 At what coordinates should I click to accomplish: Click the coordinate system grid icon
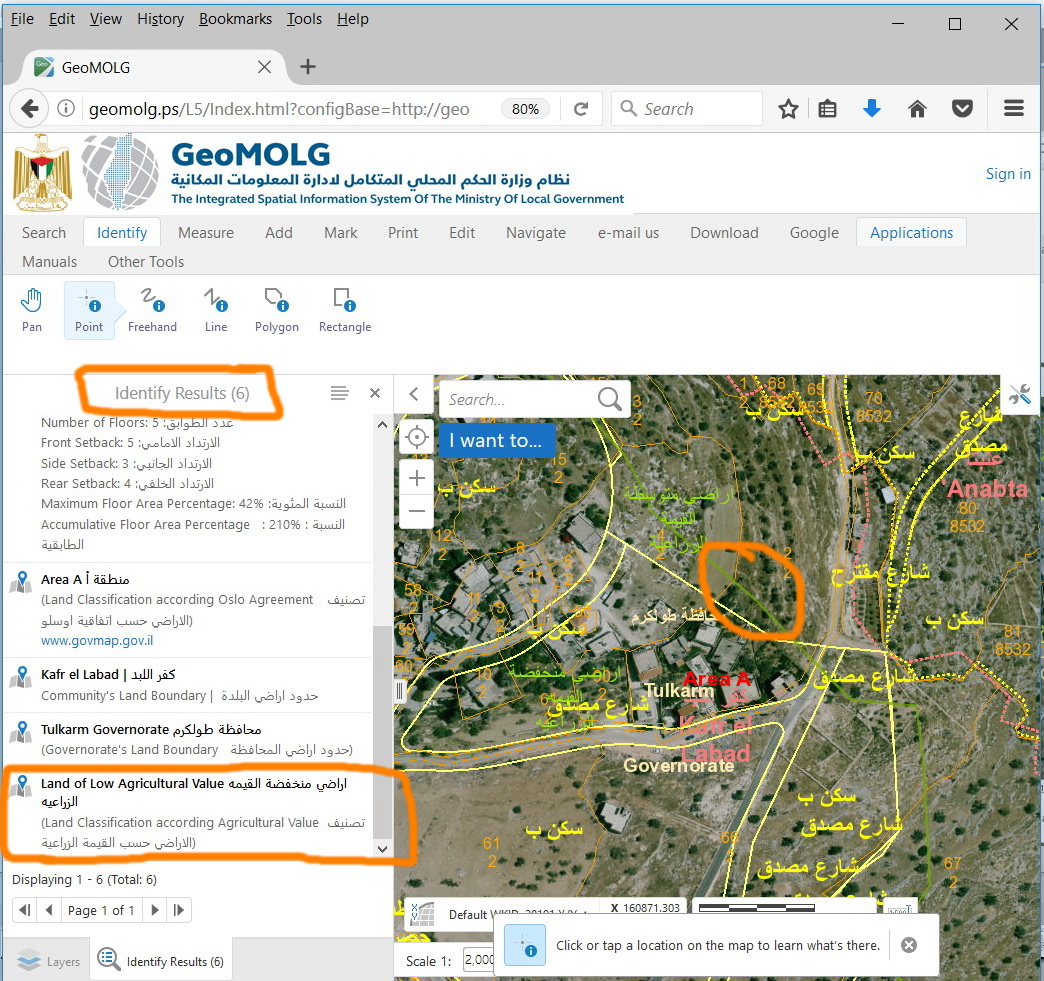pyautogui.click(x=423, y=913)
